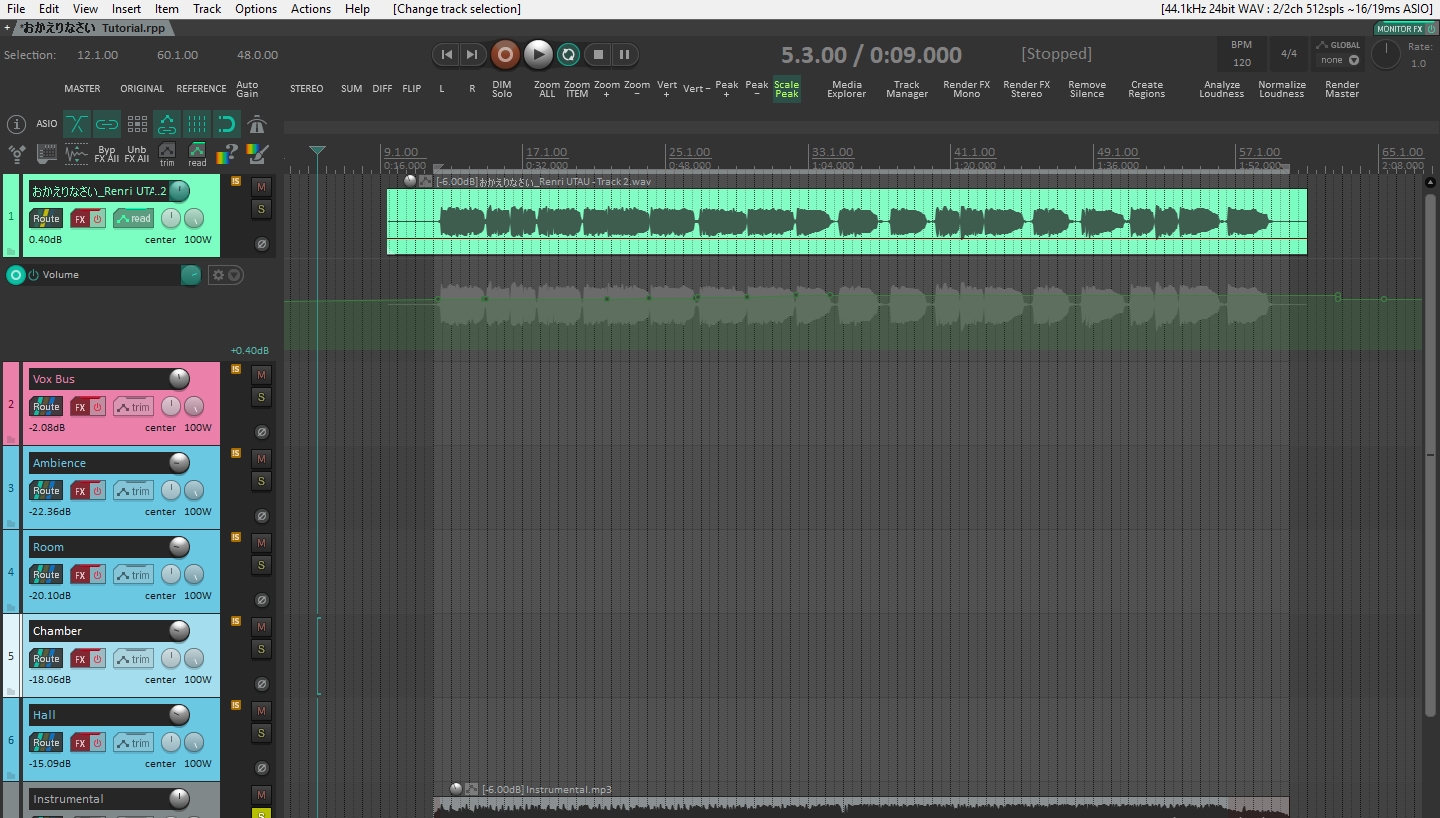Click the Pause transport button
Screen dimensions: 1440x818
624,54
